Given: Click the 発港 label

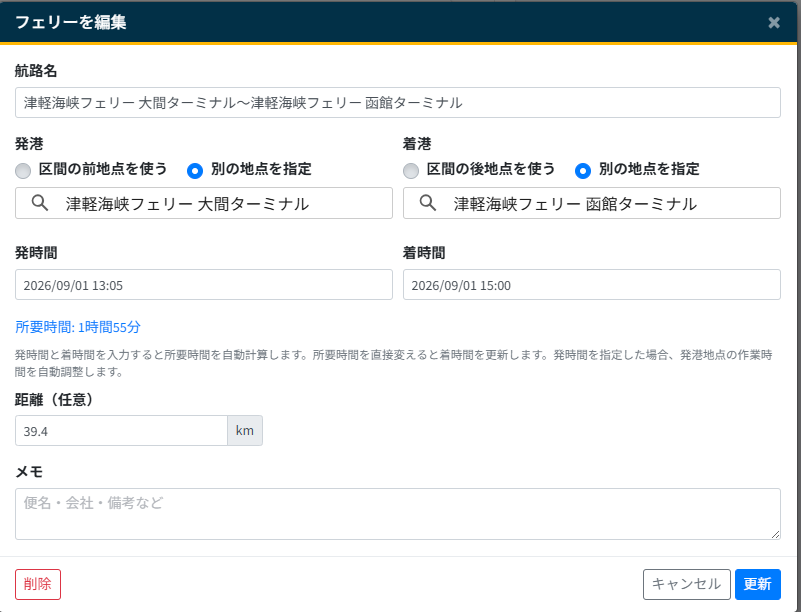Looking at the screenshot, I should point(29,144).
